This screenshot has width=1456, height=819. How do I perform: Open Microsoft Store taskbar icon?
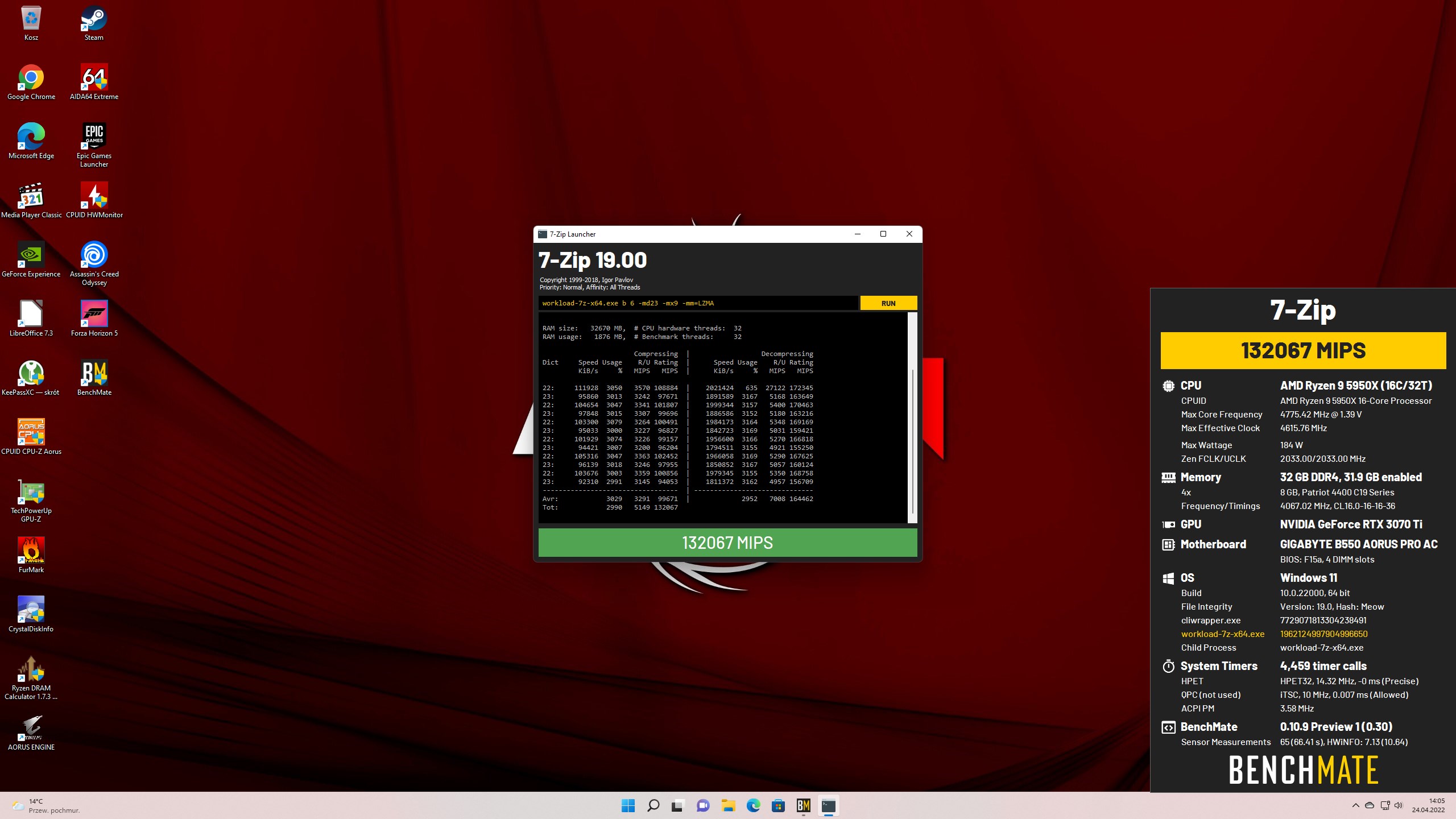tap(778, 805)
